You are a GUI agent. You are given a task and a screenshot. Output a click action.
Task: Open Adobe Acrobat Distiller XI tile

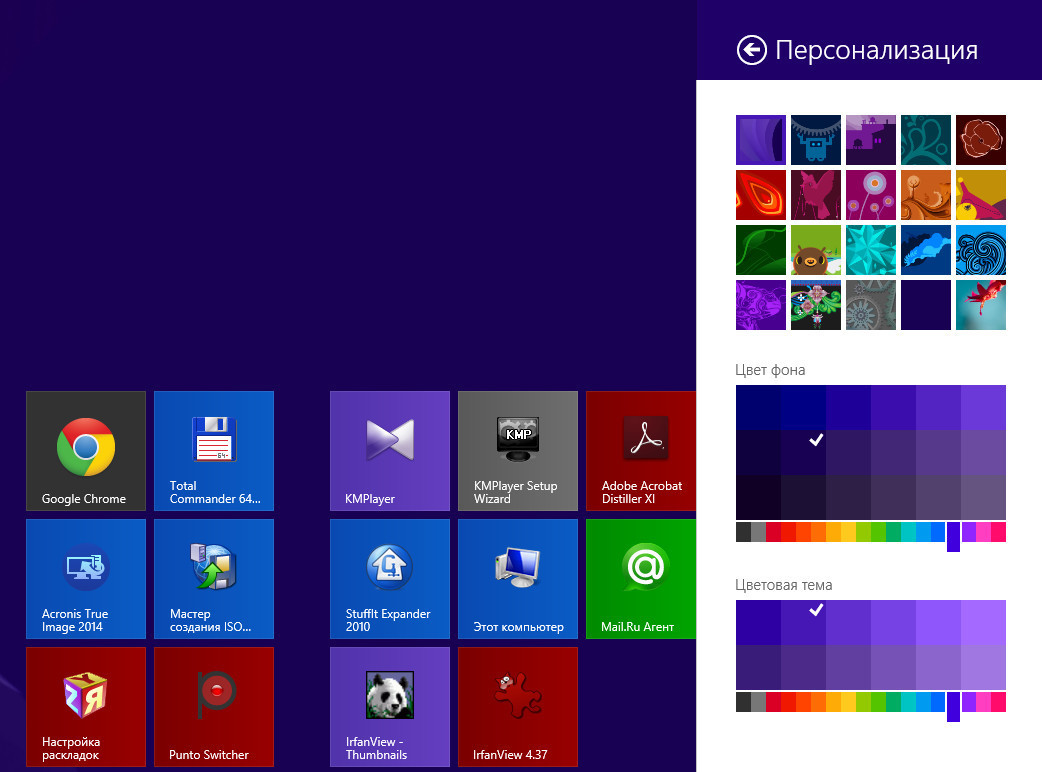click(x=645, y=450)
